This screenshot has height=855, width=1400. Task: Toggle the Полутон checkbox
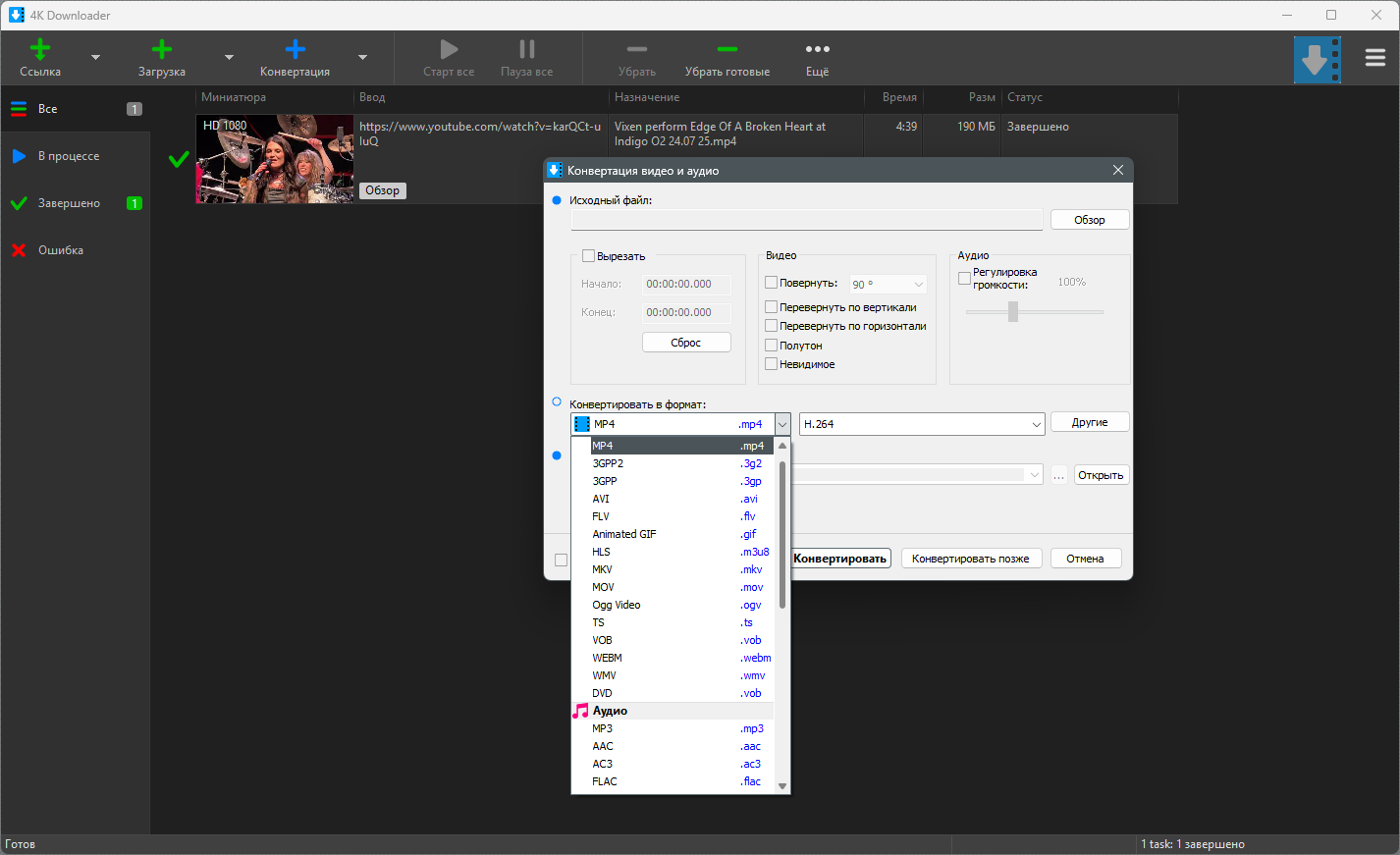pos(772,346)
